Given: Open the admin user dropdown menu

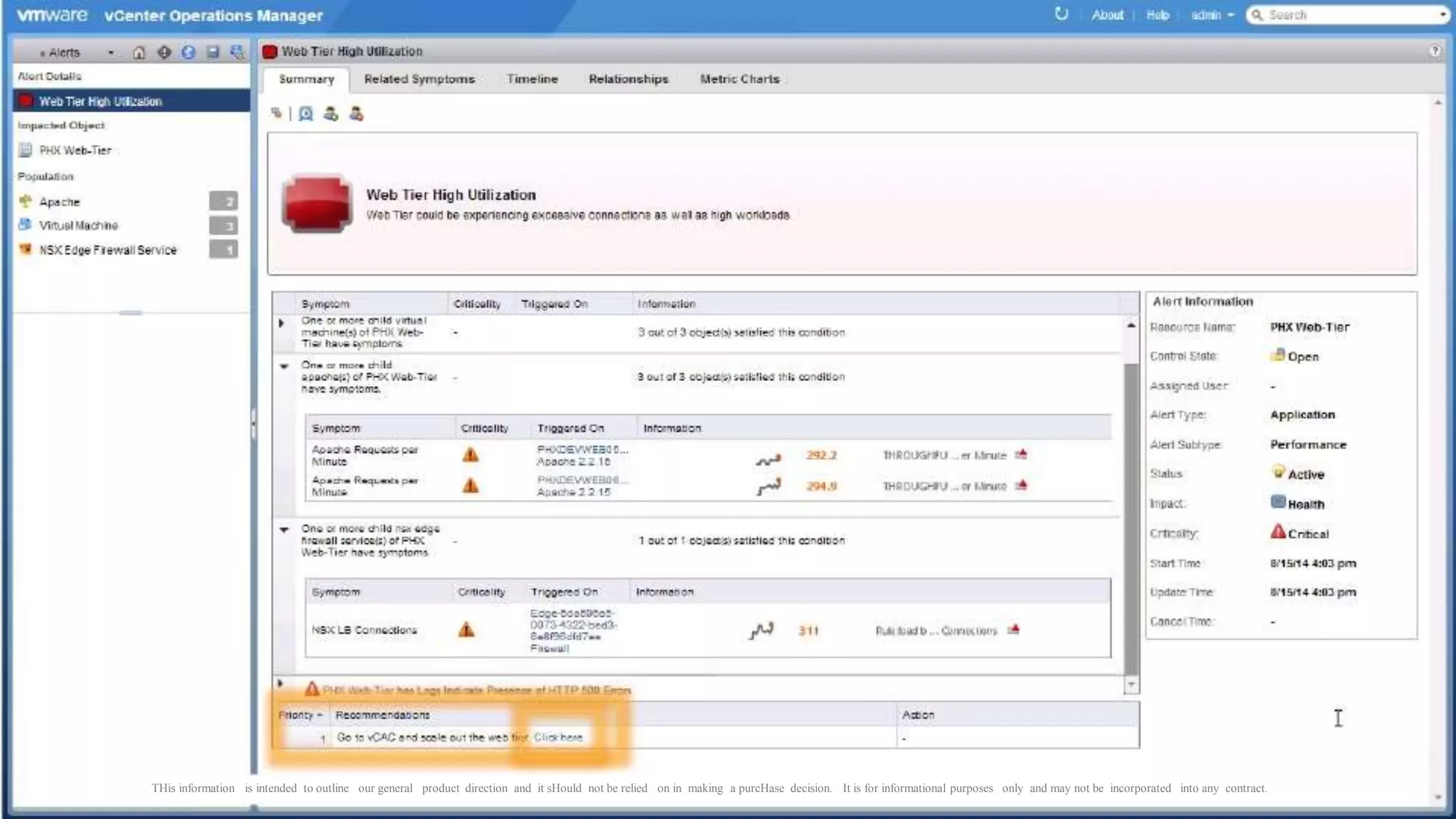Looking at the screenshot, I should click(1212, 15).
